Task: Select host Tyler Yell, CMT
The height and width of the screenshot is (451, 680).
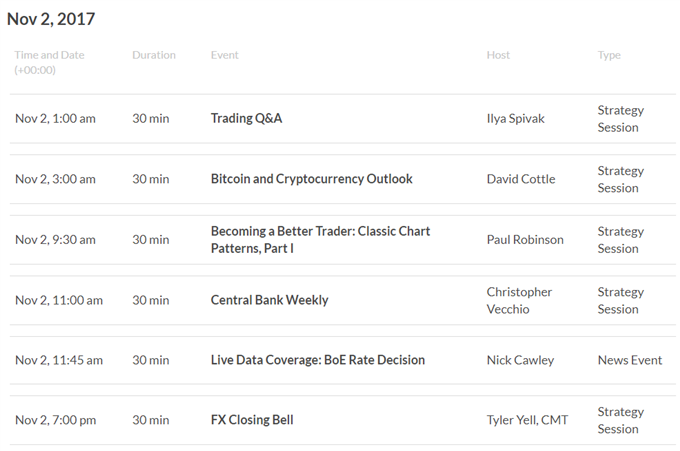Action: pyautogui.click(x=527, y=420)
